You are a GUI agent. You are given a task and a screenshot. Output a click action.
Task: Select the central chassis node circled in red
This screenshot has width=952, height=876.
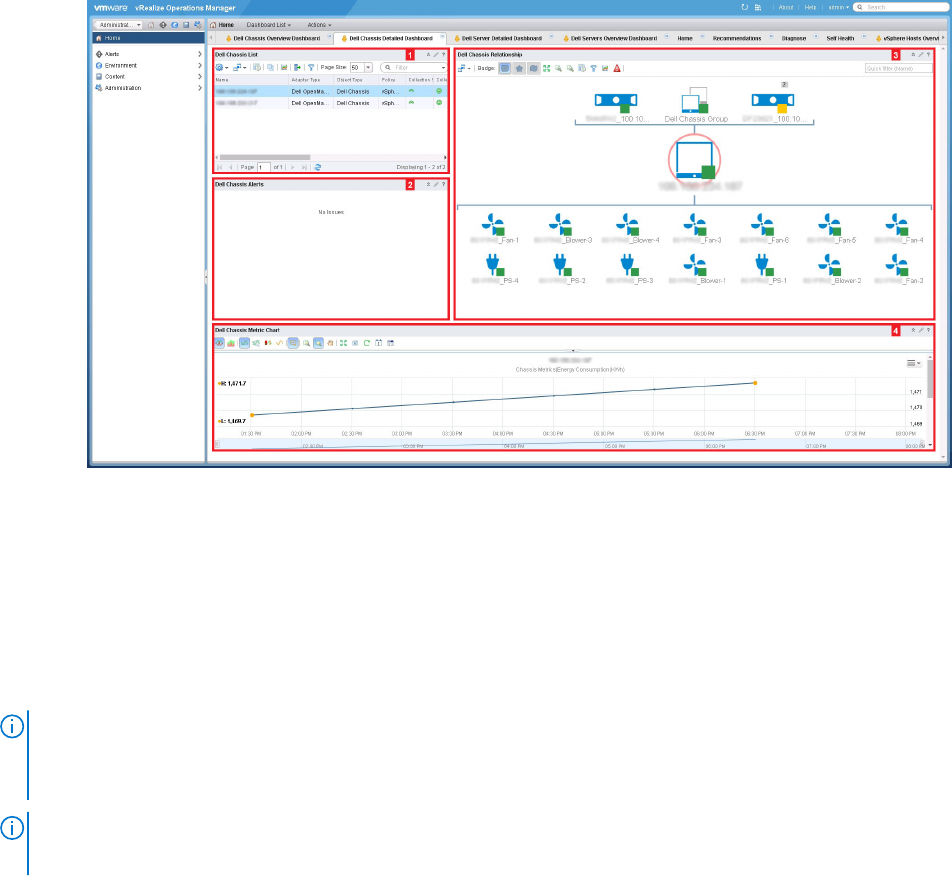[695, 160]
